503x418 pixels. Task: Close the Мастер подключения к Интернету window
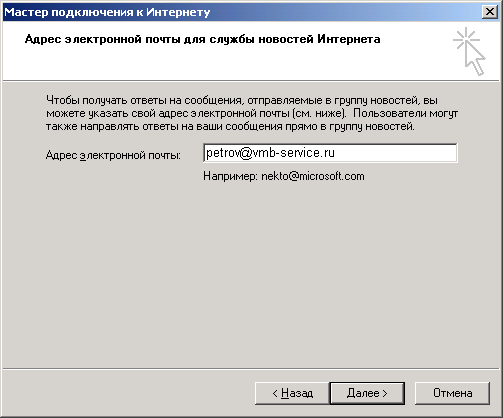point(490,12)
